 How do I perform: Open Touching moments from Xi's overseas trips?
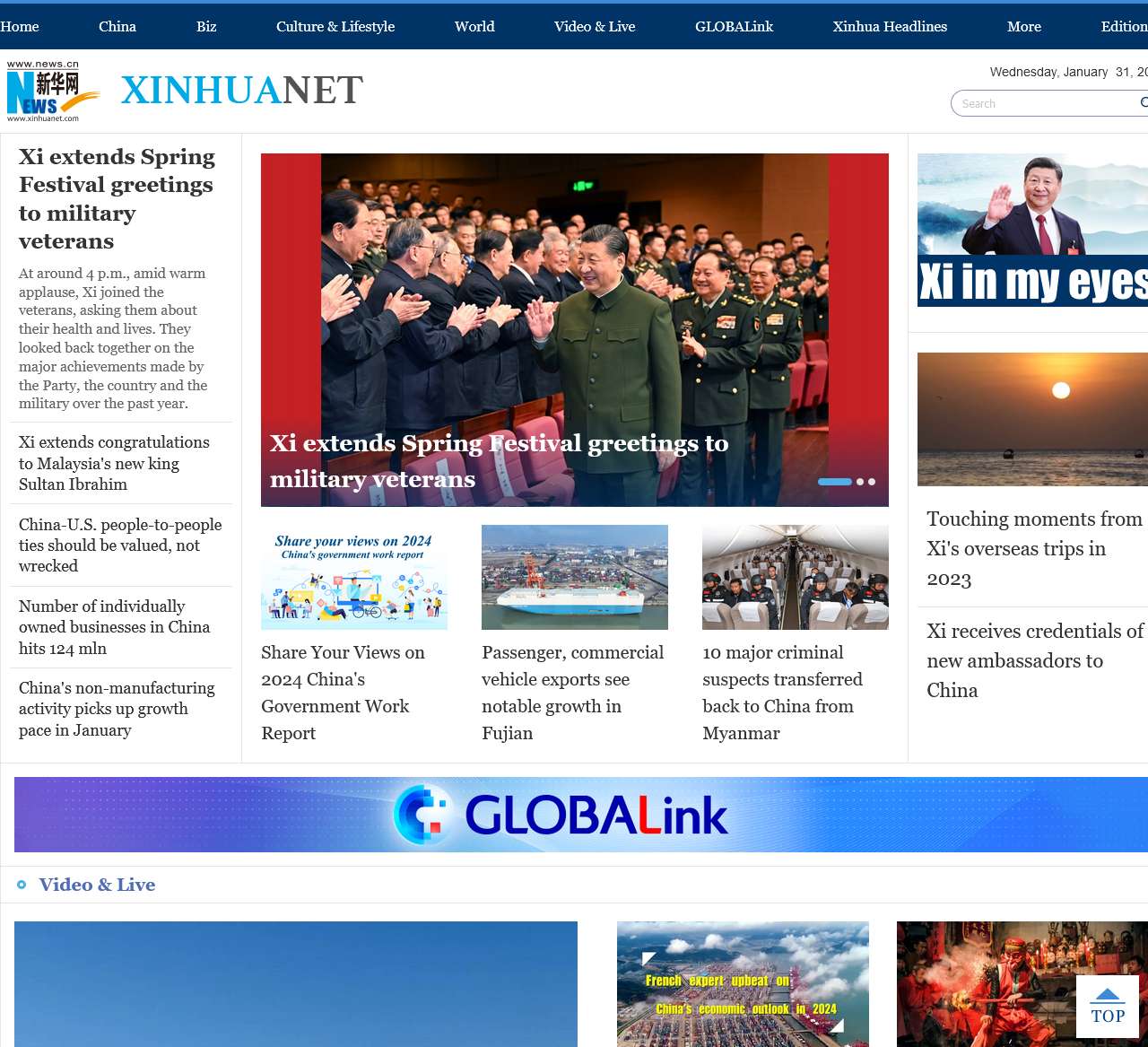1034,548
